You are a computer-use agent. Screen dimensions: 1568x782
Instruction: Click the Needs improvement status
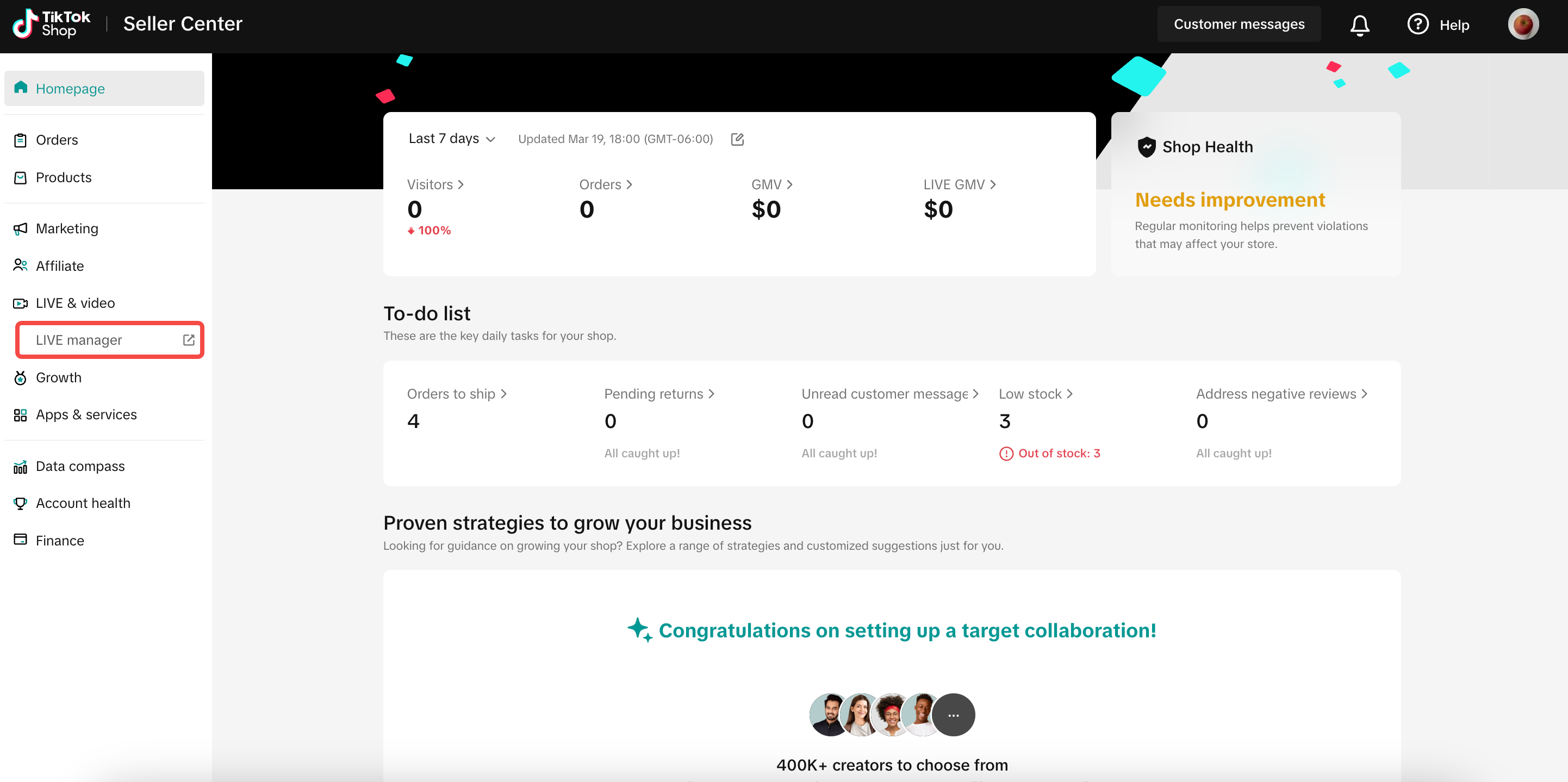(1230, 200)
